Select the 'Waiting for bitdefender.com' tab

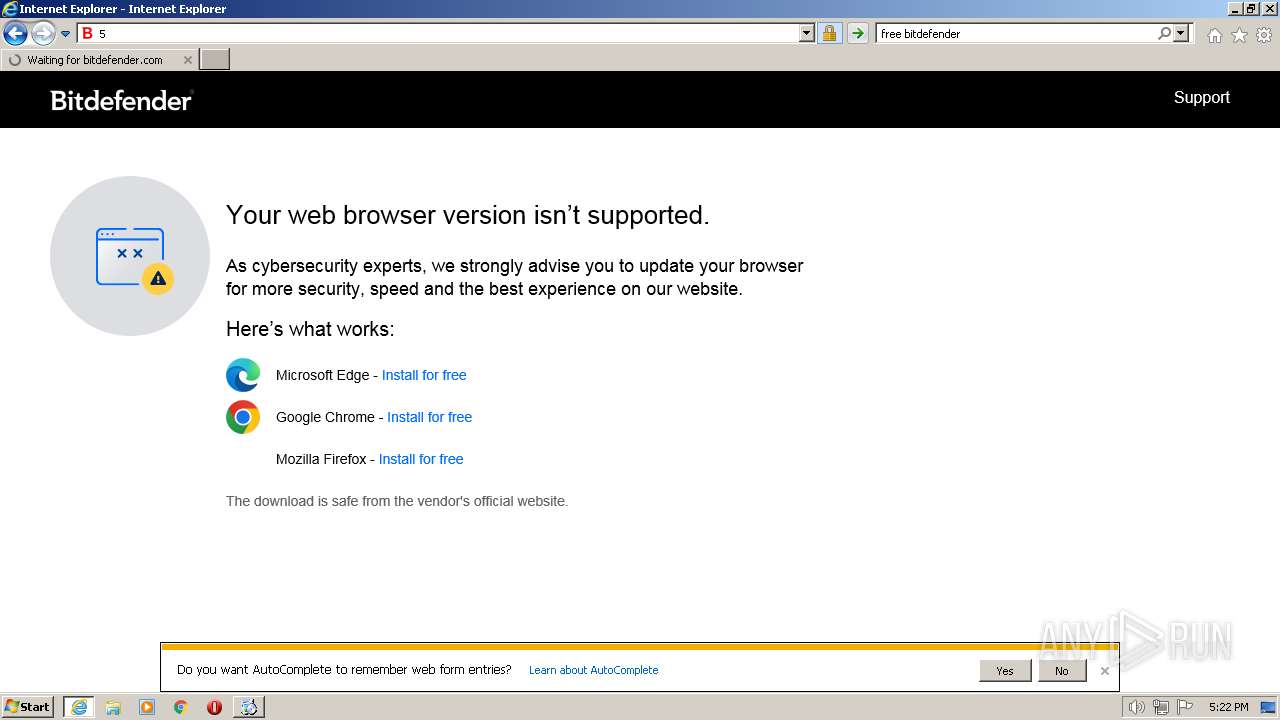[x=99, y=60]
